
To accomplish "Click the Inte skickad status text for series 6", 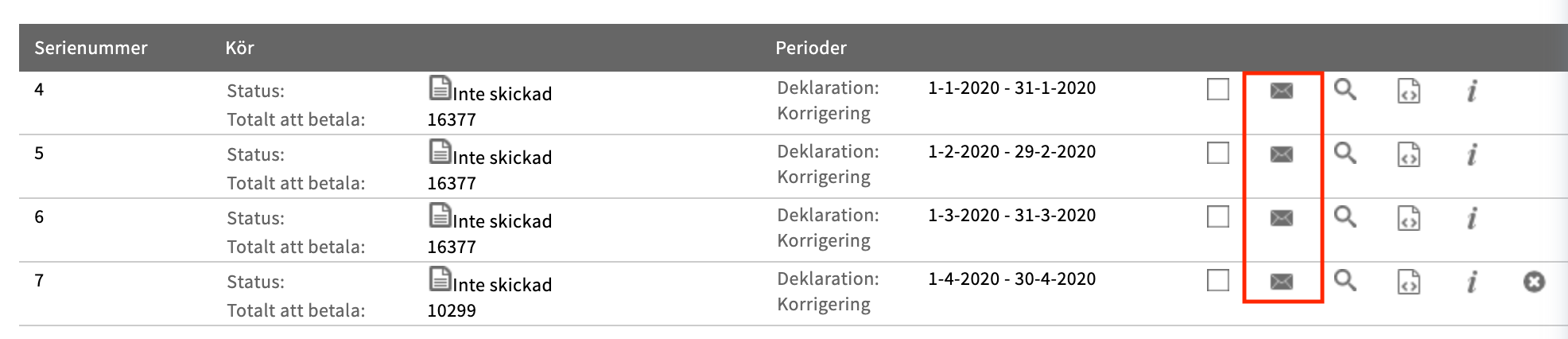I will tap(502, 221).
